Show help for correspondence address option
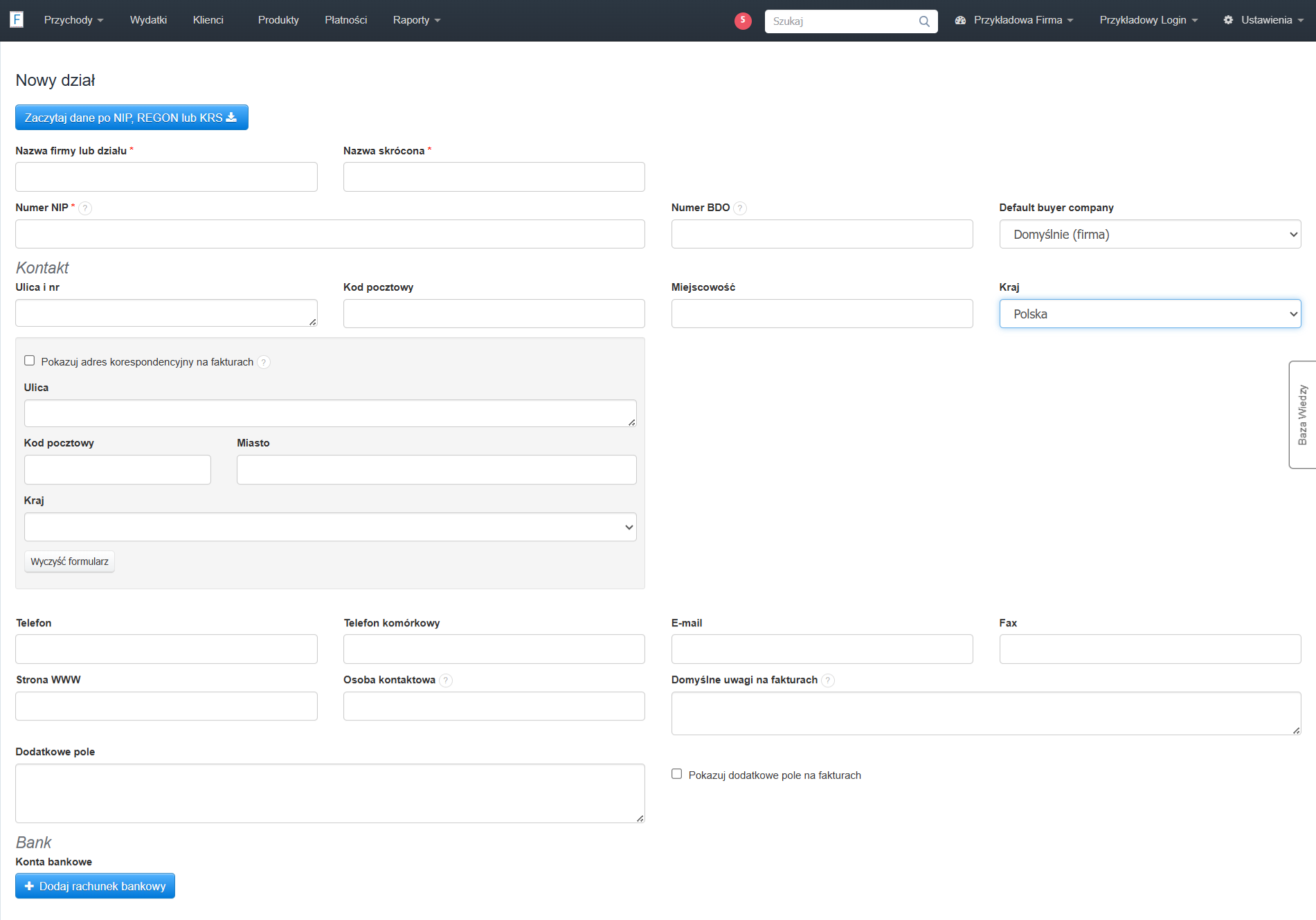Viewport: 1316px width, 920px height. coord(264,362)
